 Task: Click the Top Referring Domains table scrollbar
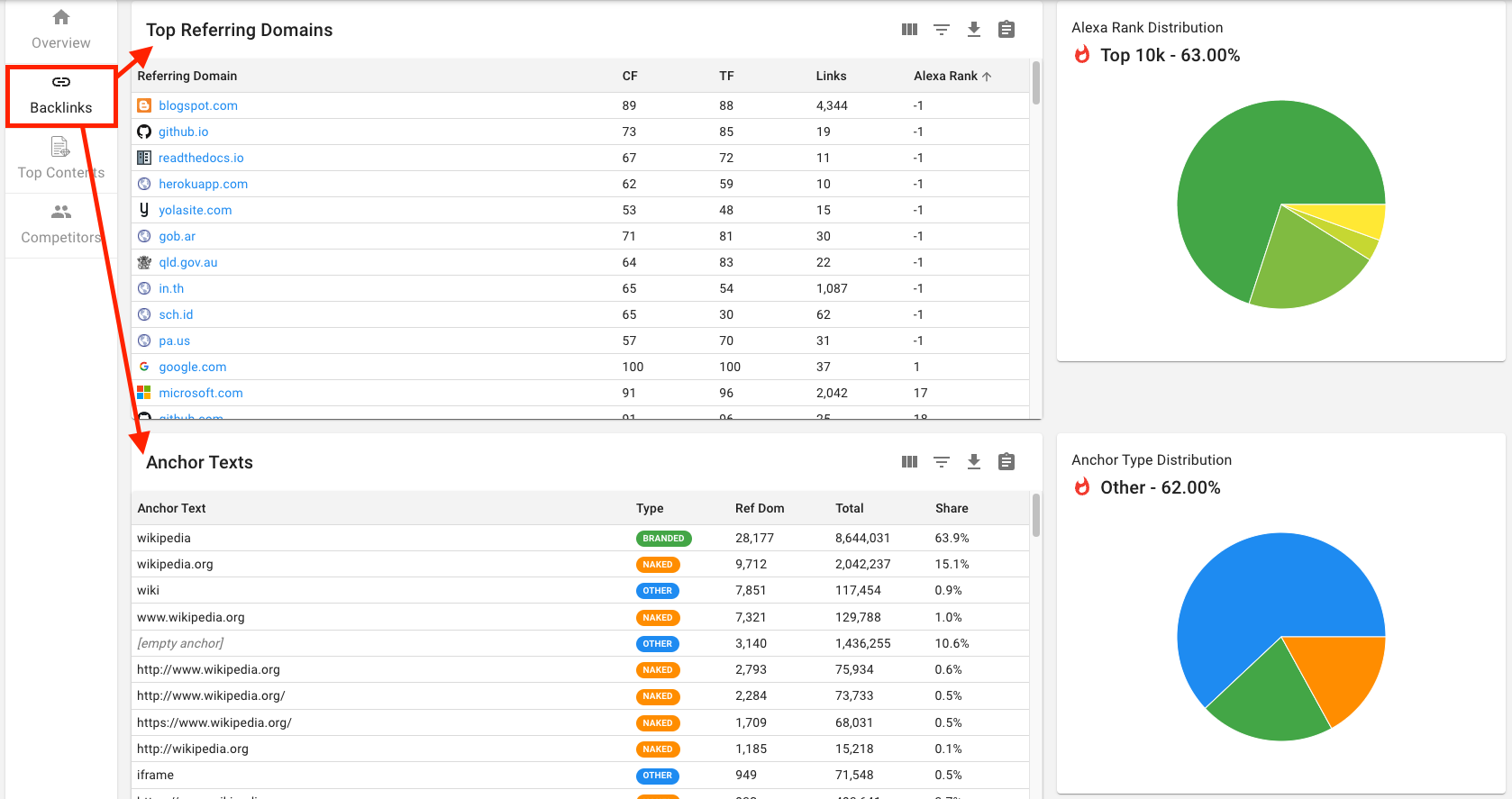point(1036,83)
